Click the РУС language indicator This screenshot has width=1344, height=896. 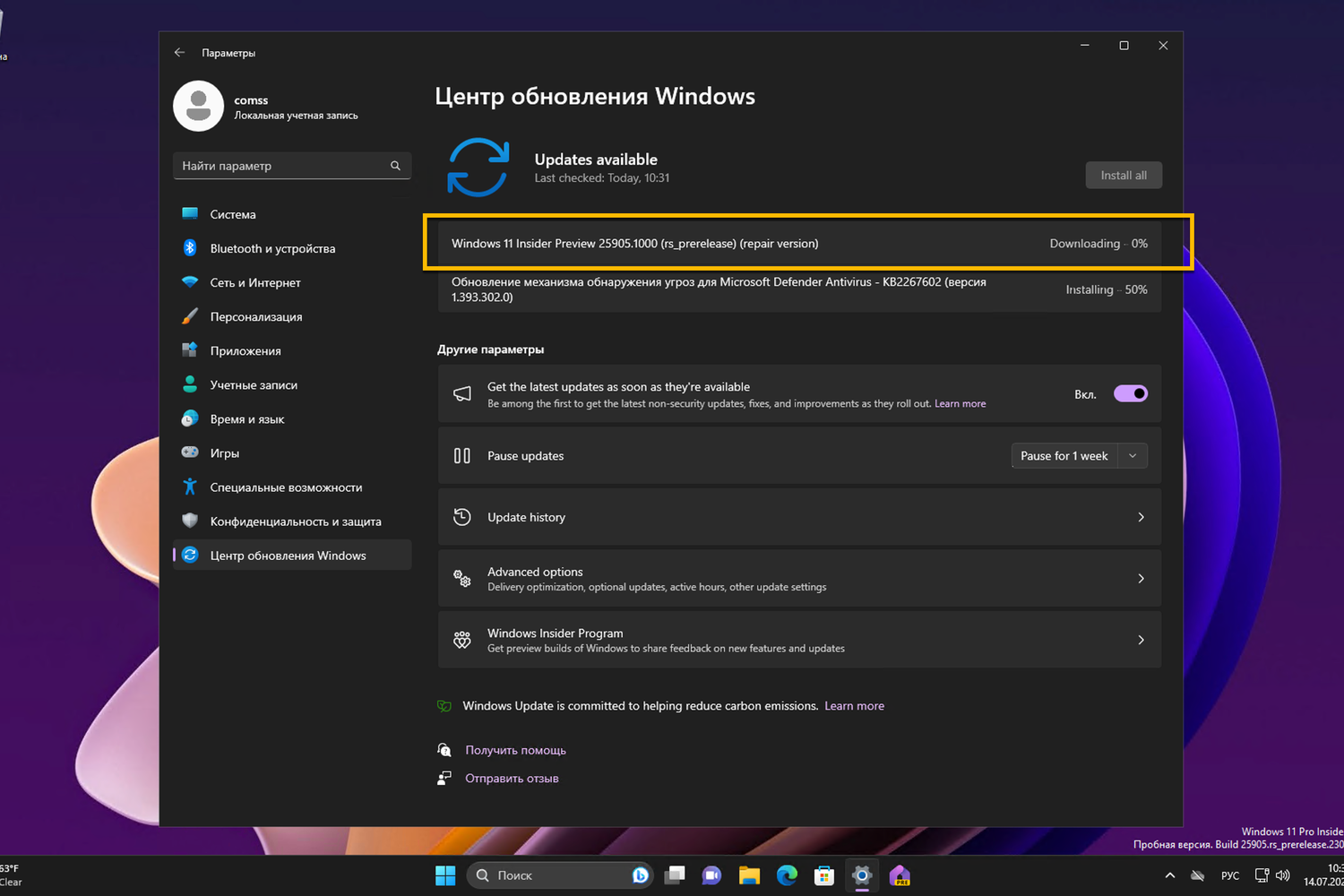point(1230,875)
